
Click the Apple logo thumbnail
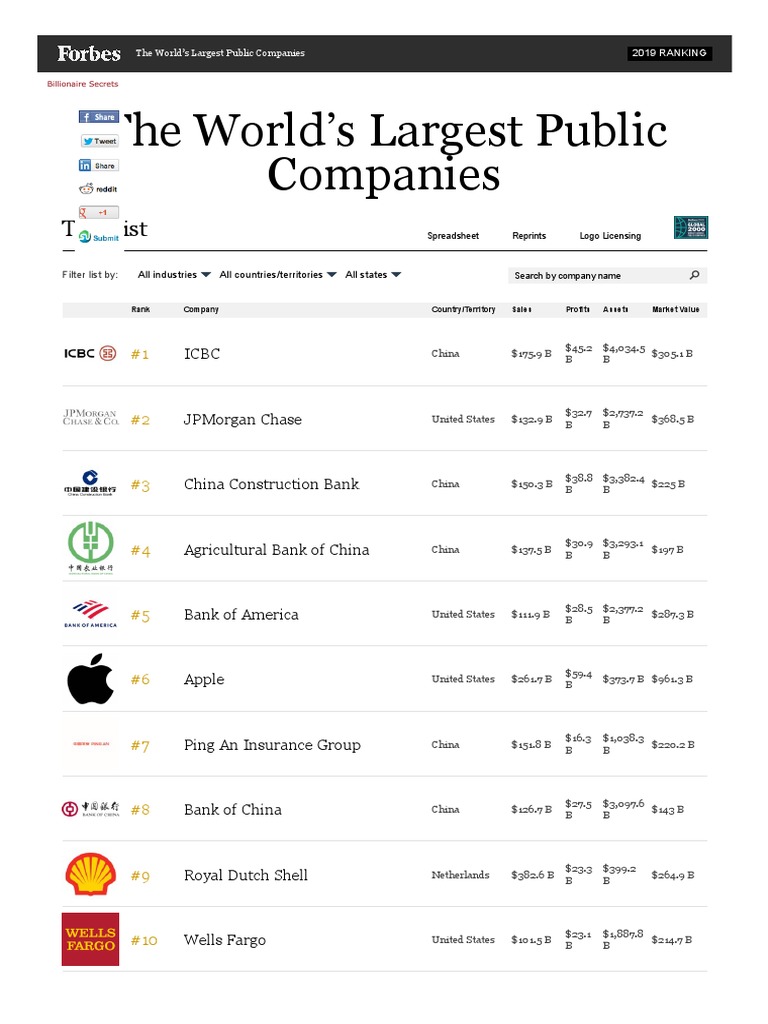click(x=90, y=680)
